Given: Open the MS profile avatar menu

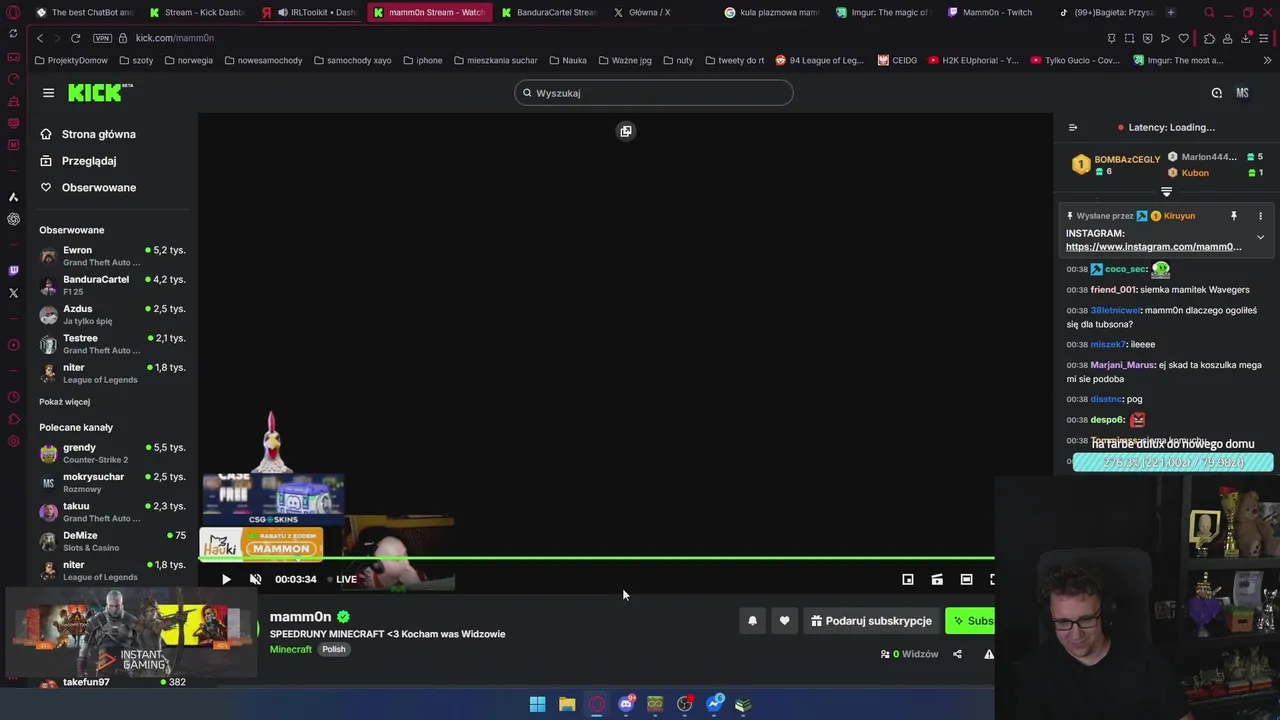Looking at the screenshot, I should tap(1242, 93).
